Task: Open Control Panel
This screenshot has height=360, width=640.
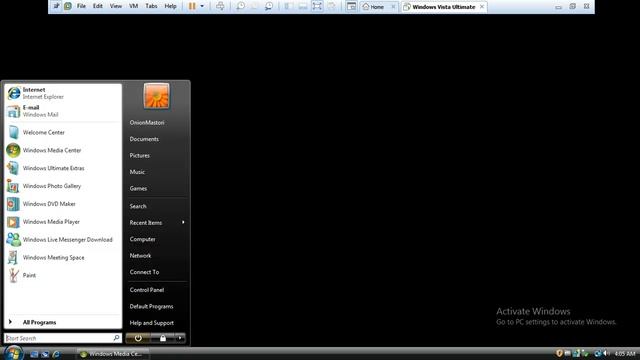Action: coord(147,290)
